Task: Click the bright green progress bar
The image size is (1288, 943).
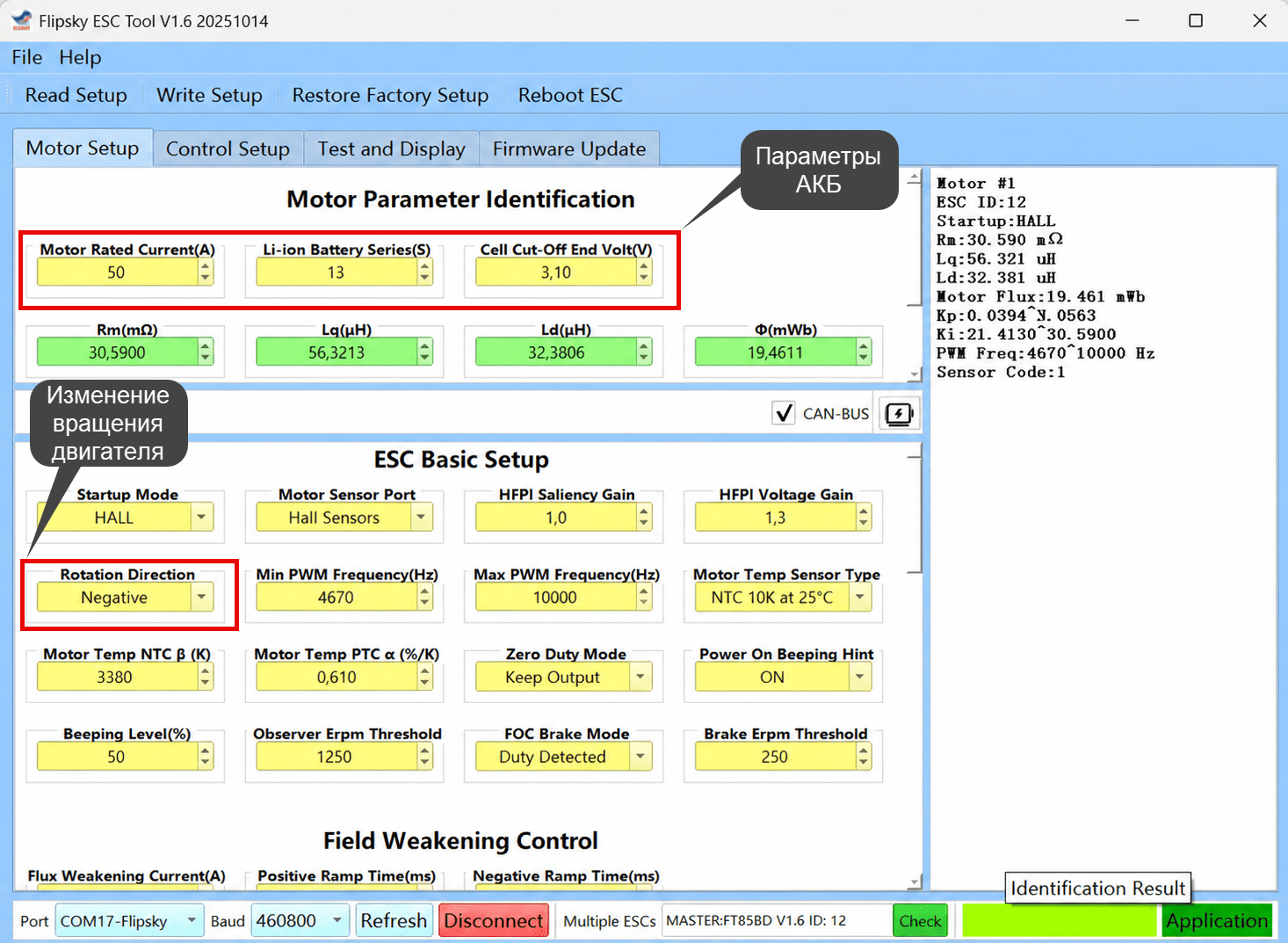Action: pos(1060,921)
